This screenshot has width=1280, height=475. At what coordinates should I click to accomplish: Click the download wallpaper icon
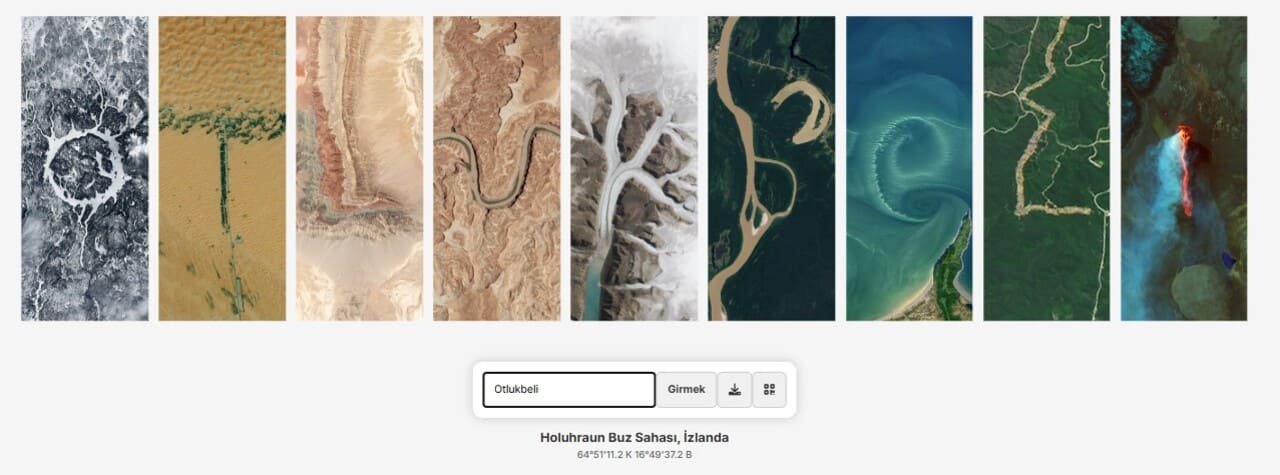[x=734, y=390]
